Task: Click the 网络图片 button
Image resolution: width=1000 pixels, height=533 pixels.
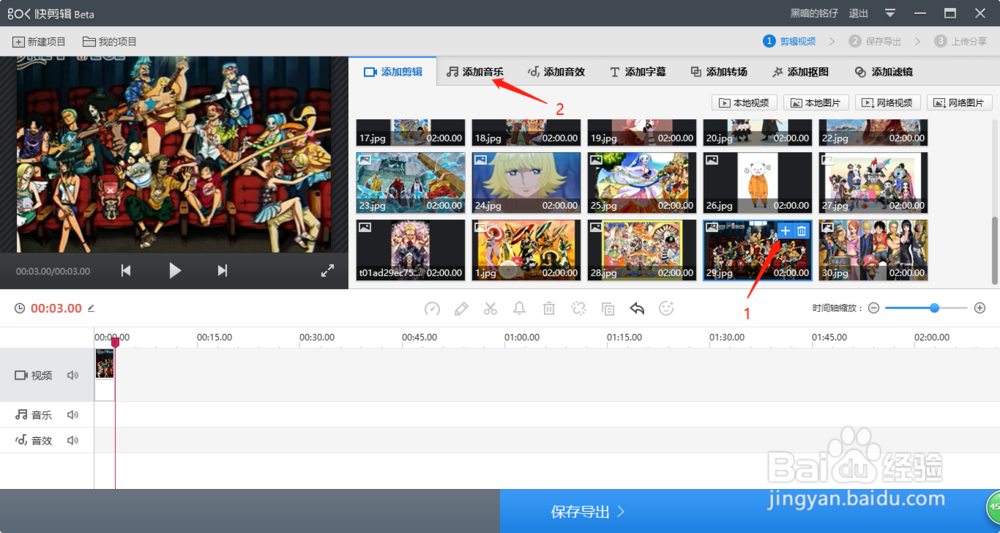Action: click(959, 103)
